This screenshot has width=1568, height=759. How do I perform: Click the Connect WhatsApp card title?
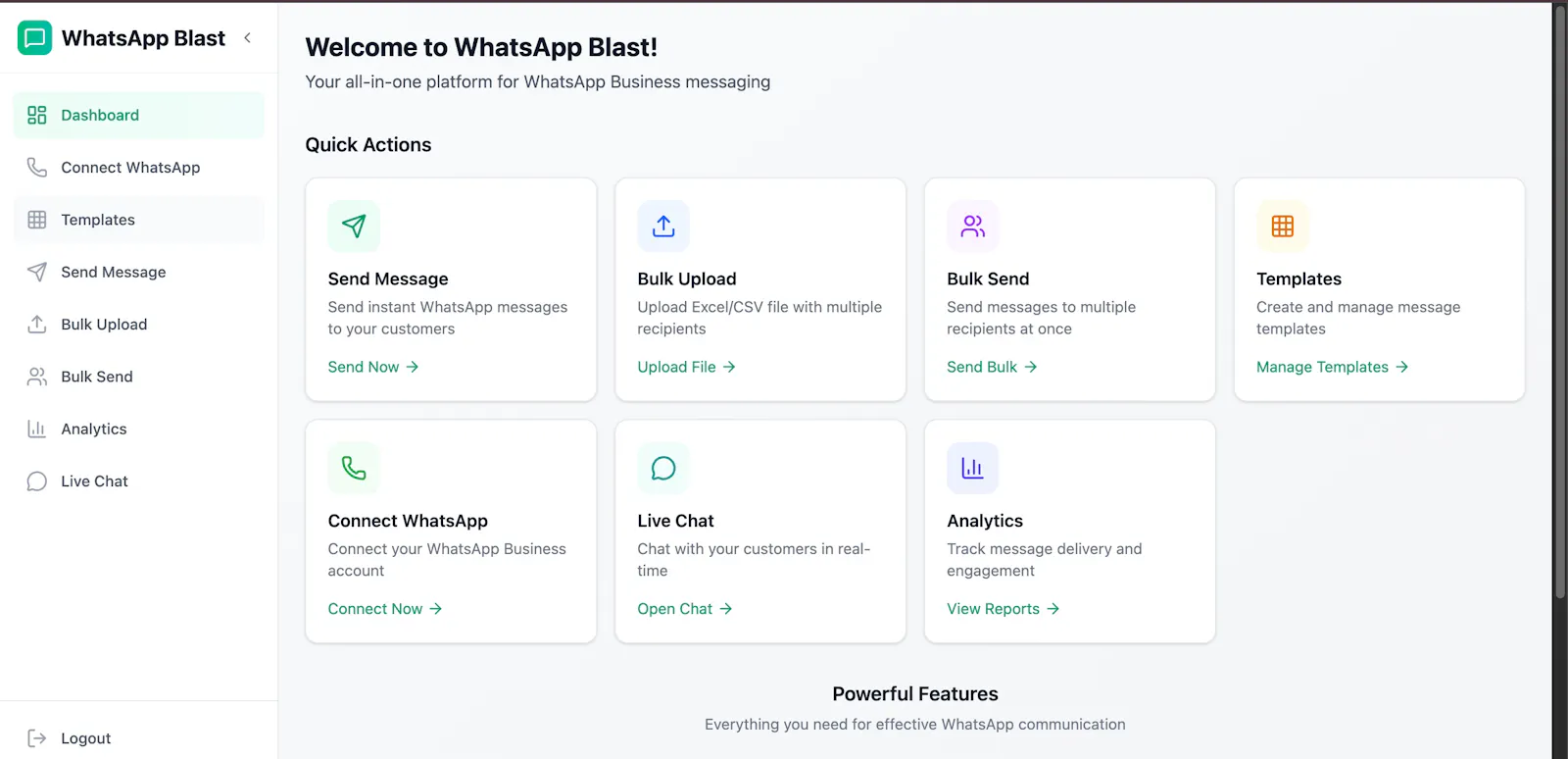pyautogui.click(x=408, y=522)
